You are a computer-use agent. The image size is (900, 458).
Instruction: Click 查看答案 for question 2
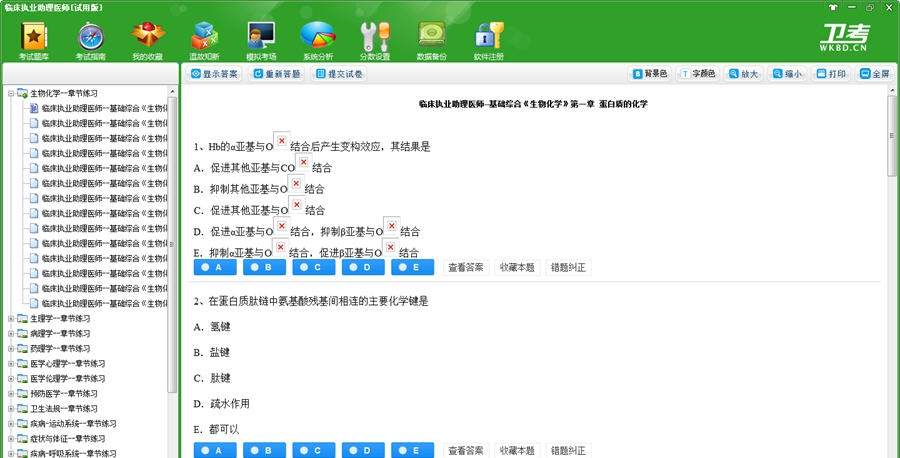(466, 451)
